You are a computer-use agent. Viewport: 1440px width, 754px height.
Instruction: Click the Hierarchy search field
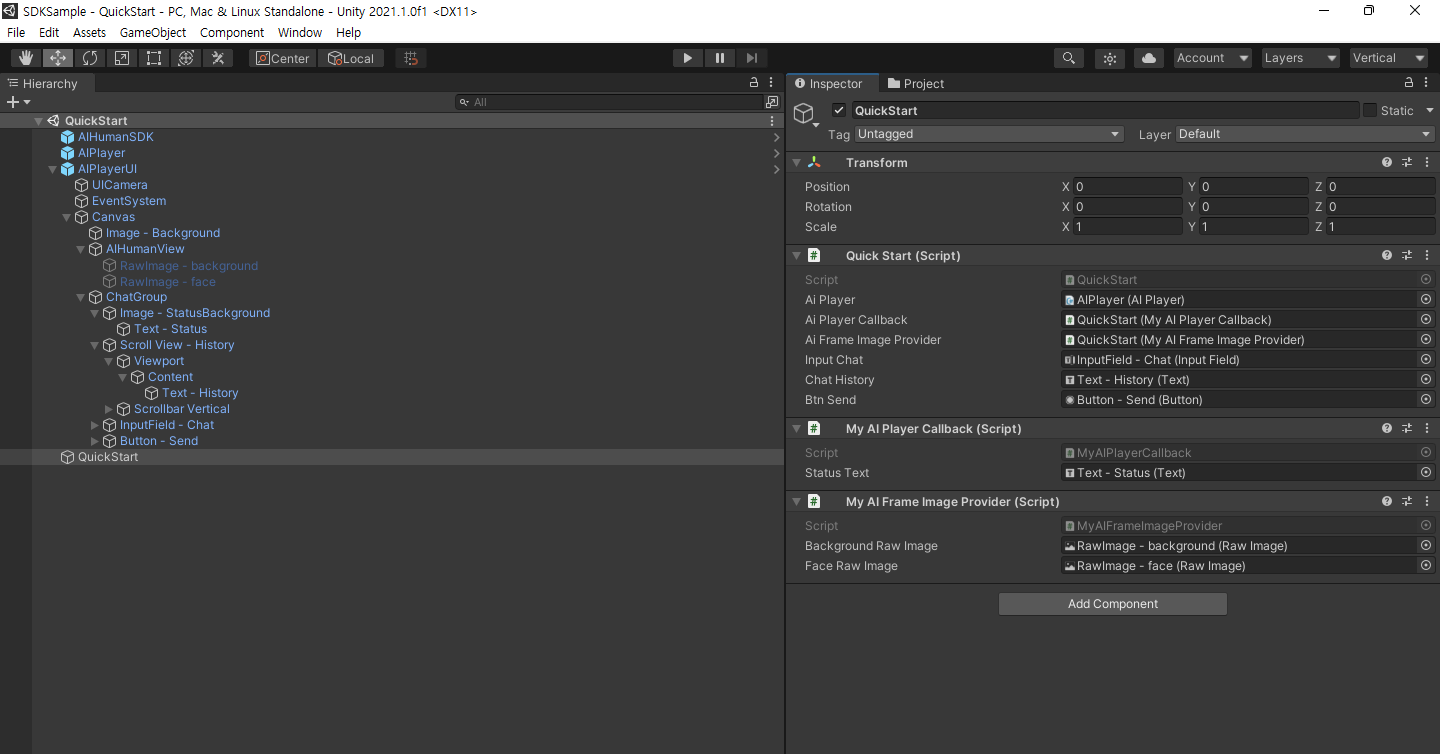click(x=610, y=102)
